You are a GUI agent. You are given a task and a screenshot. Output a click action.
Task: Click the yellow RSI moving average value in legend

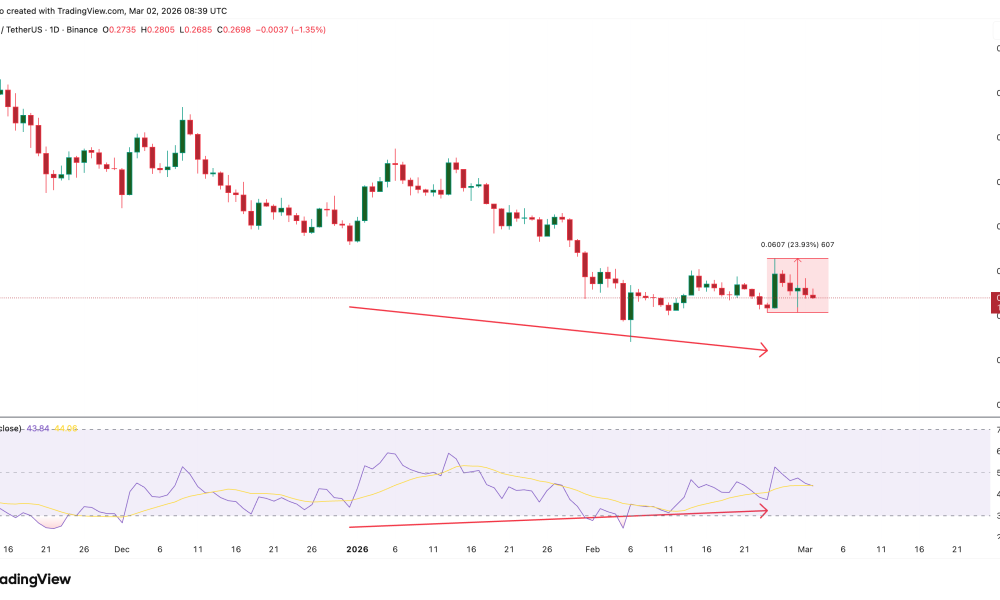click(x=66, y=428)
